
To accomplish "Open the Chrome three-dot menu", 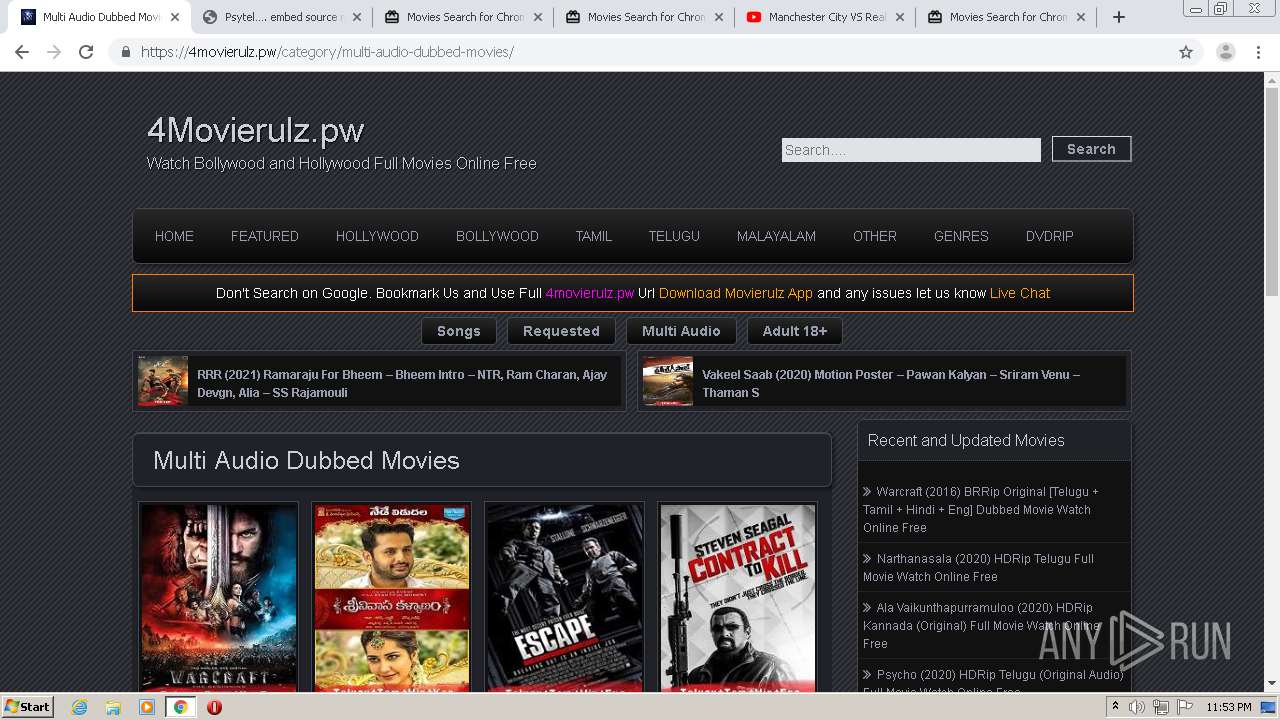I will (x=1258, y=52).
